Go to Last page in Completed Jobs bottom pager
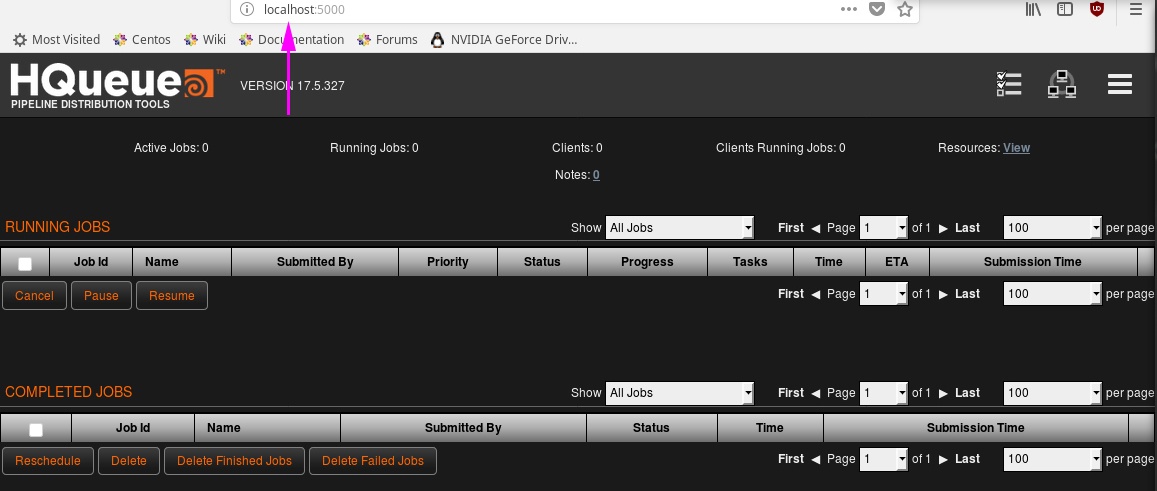This screenshot has height=491, width=1157. click(967, 459)
